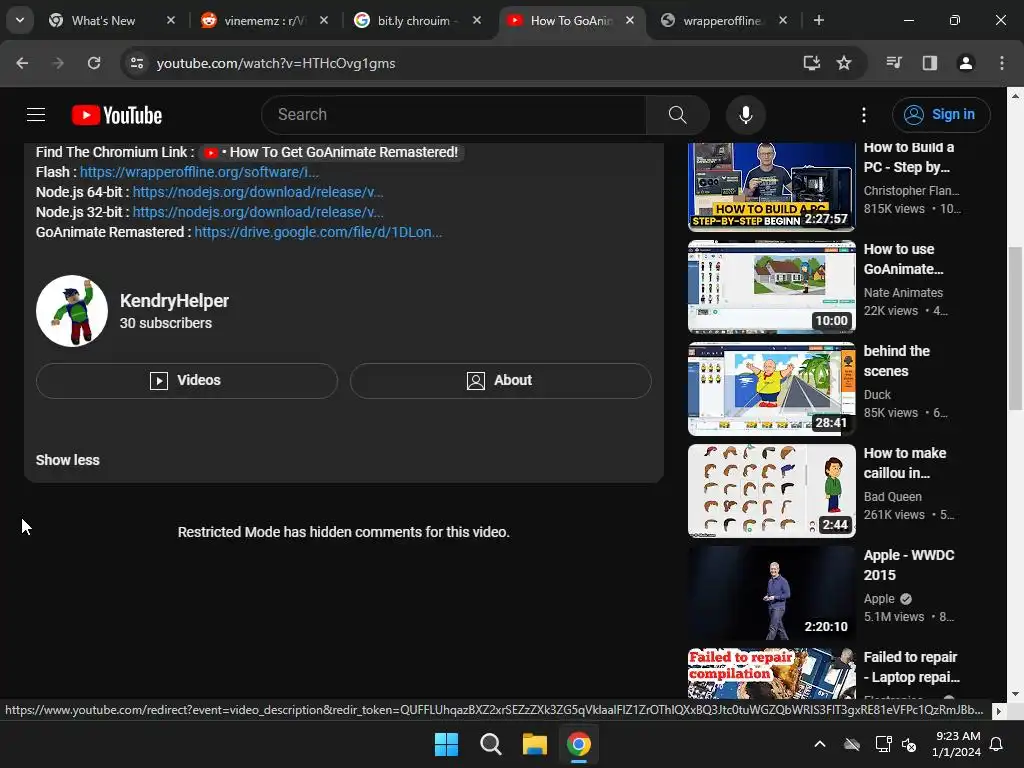Open the Node.js 32-bit download link

click(258, 212)
